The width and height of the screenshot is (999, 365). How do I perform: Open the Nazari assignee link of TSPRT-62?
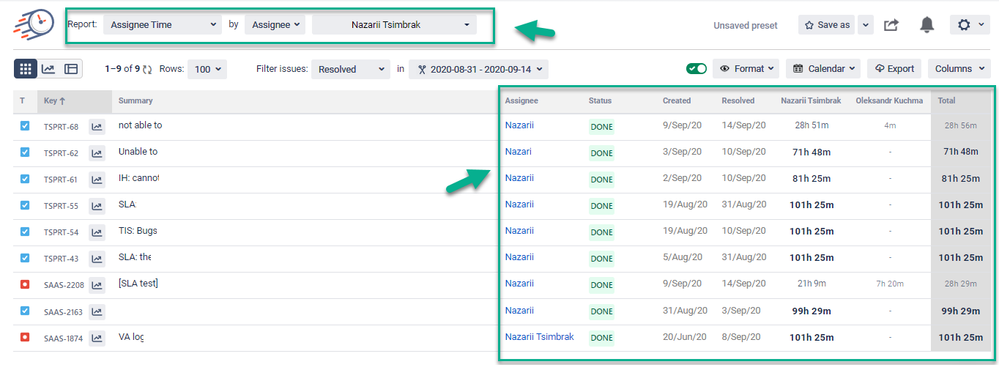[x=518, y=152]
